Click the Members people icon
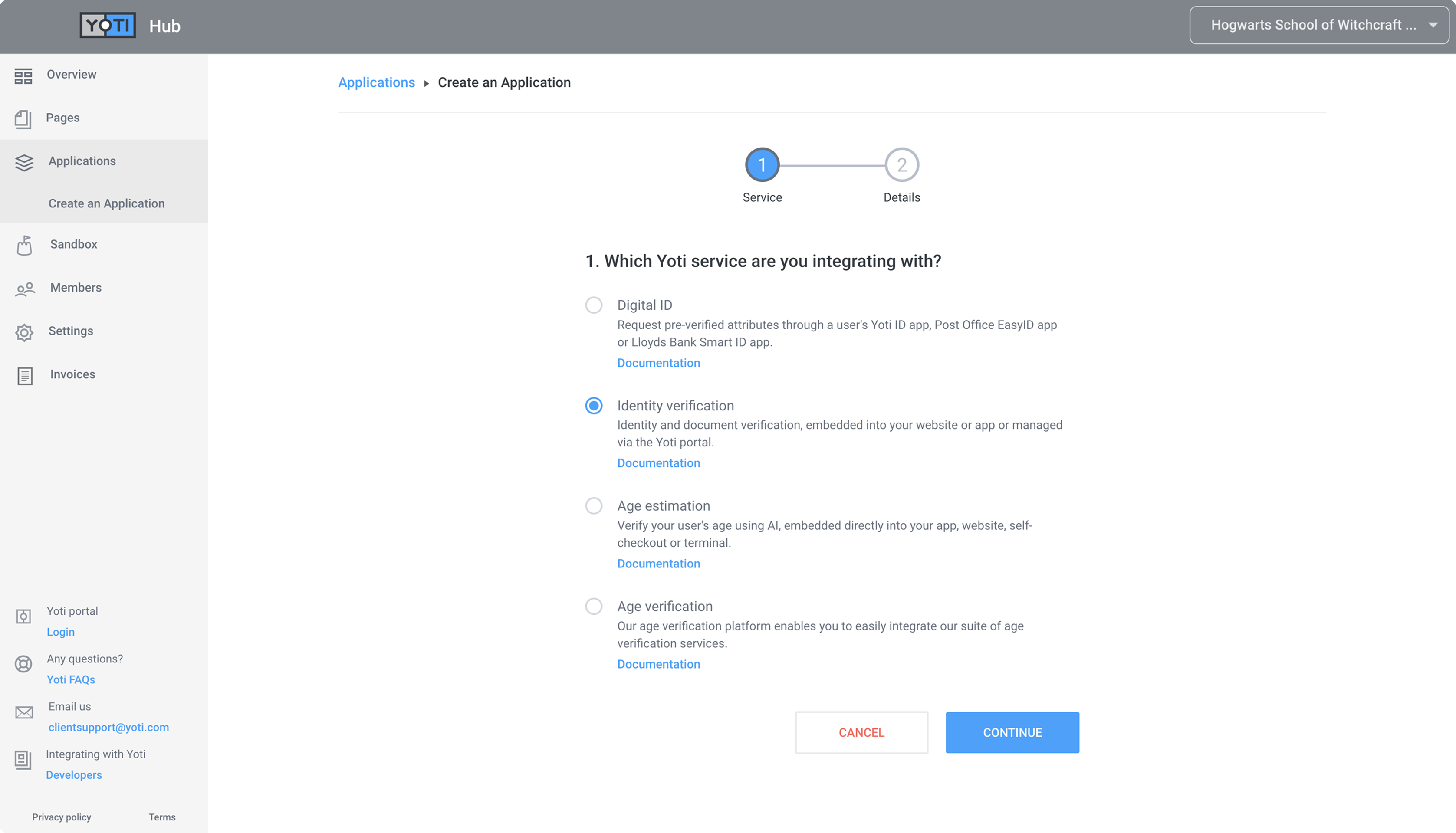This screenshot has width=1456, height=833. [25, 289]
